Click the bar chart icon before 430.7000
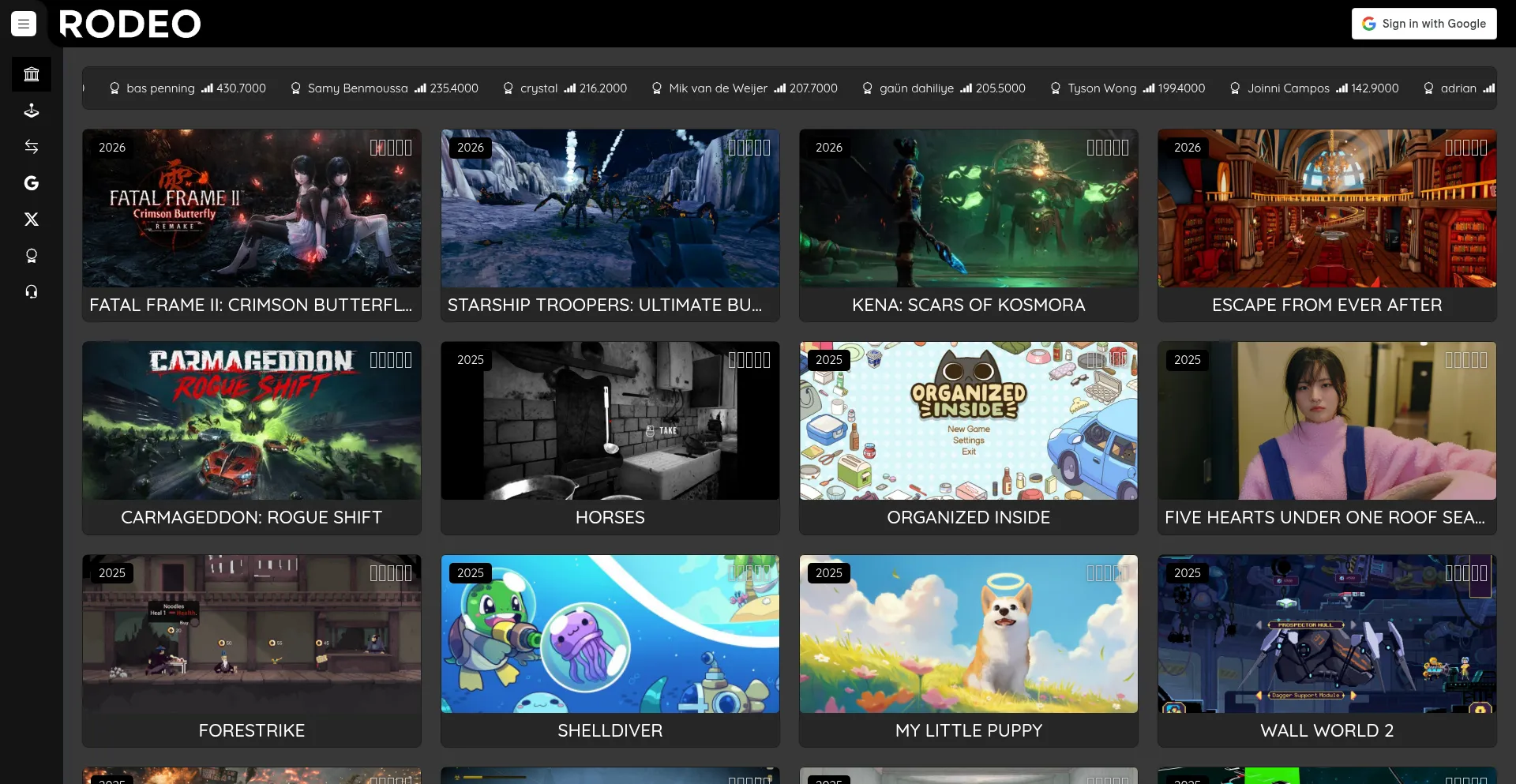 pyautogui.click(x=207, y=88)
